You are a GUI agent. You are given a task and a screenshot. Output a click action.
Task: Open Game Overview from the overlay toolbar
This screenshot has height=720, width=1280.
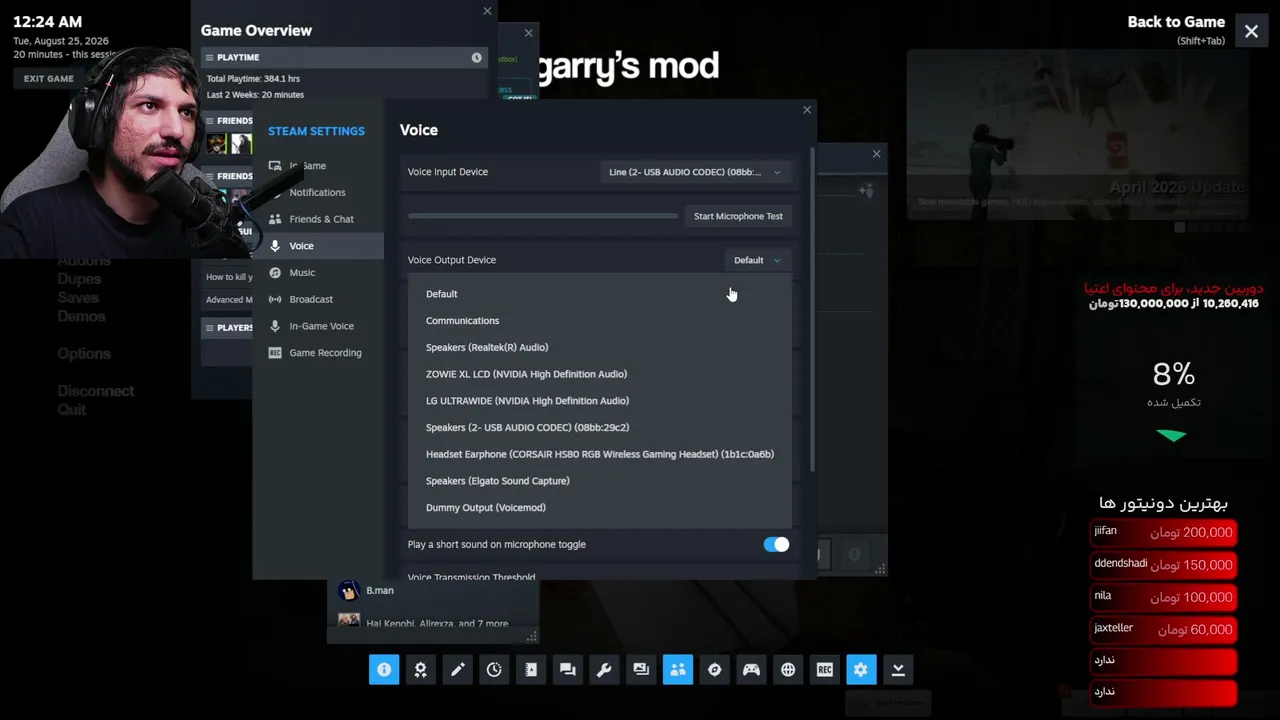click(384, 670)
